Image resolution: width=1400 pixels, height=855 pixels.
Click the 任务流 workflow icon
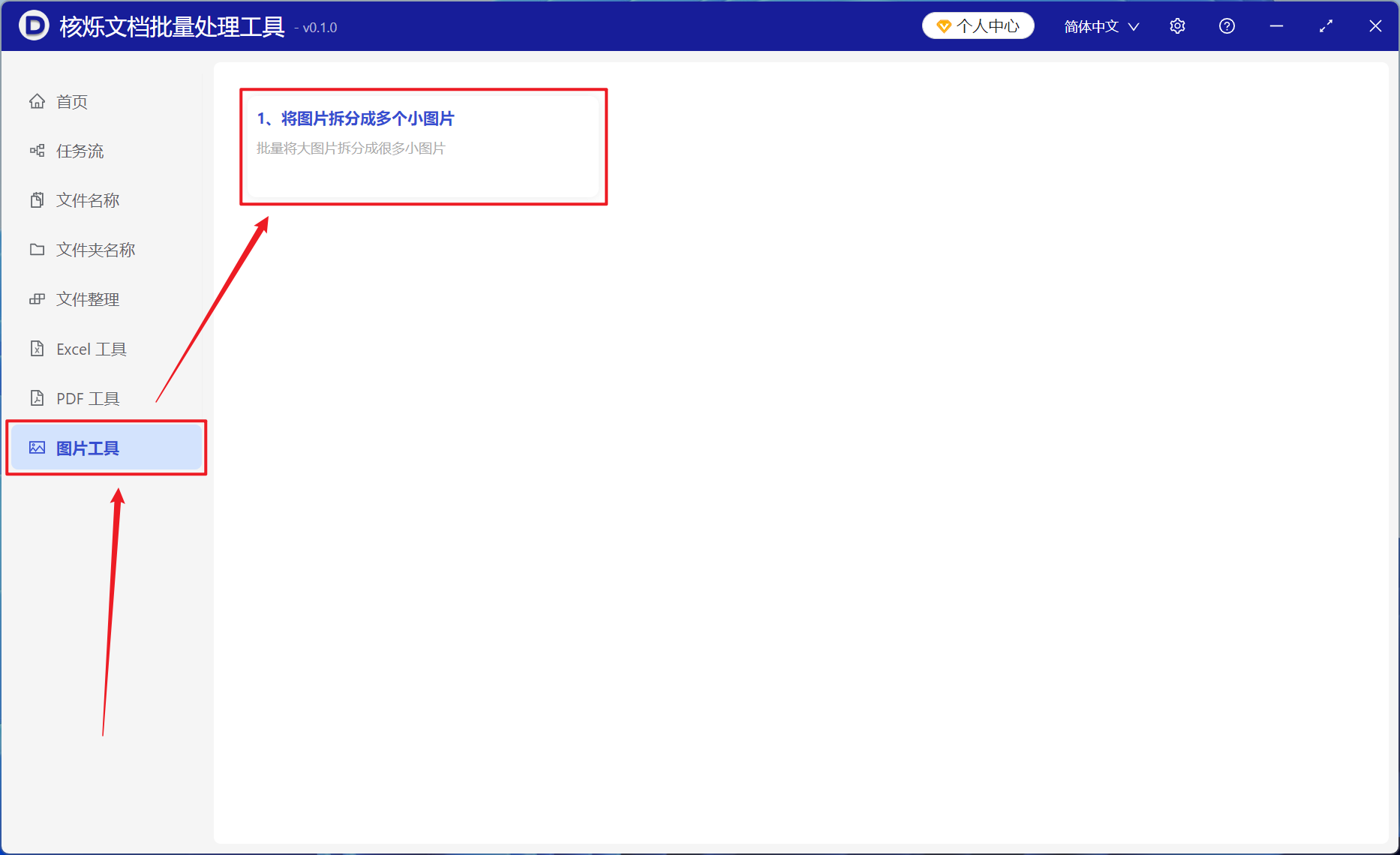point(37,151)
